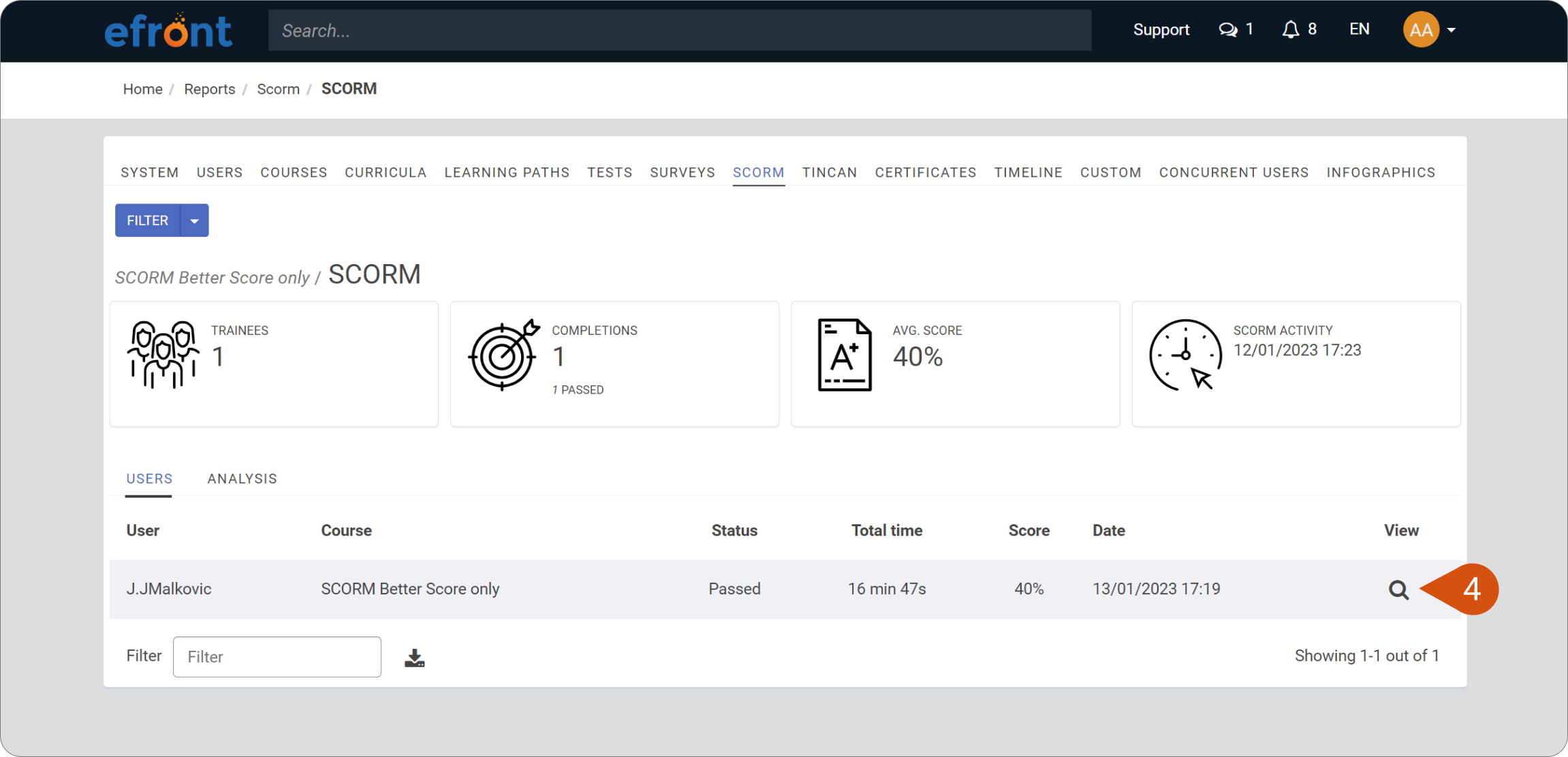Open the TESTS tab
The width and height of the screenshot is (1568, 757).
[x=610, y=172]
